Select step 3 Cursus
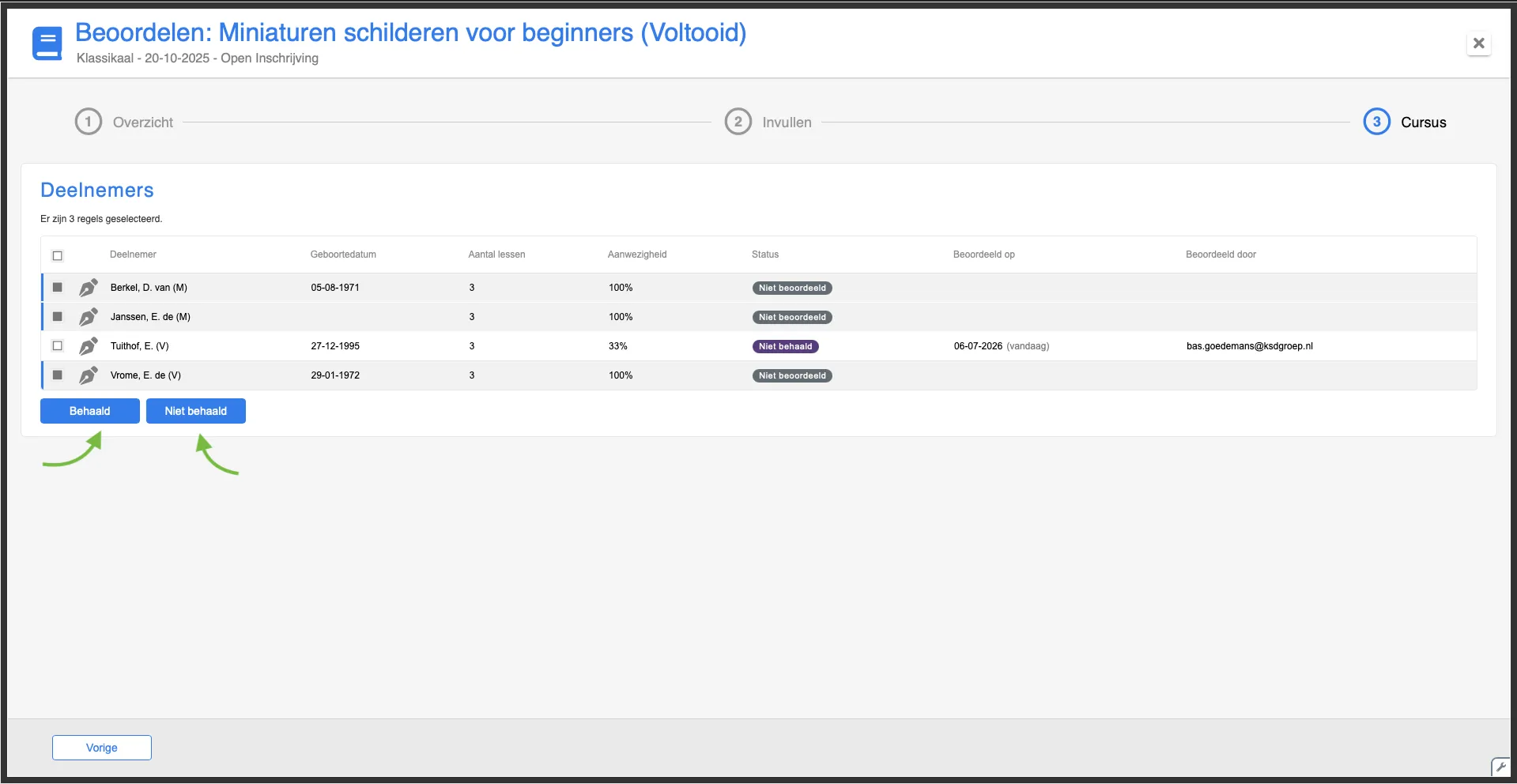Screen dimensions: 1517x784 point(1423,122)
